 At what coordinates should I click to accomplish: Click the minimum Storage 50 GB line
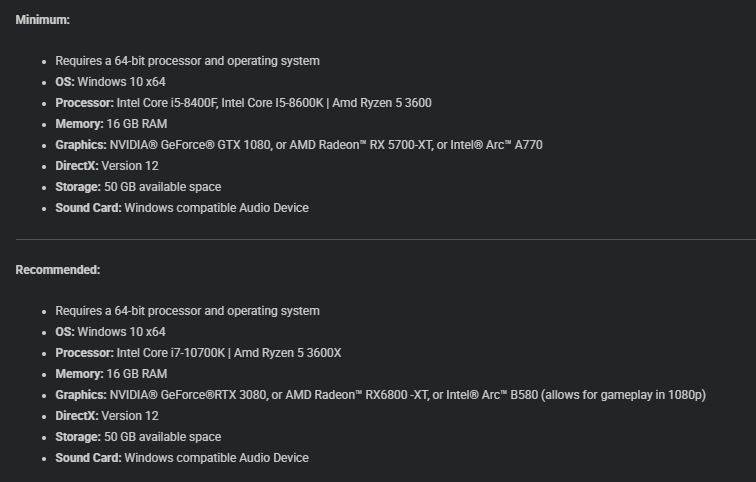[x=138, y=187]
